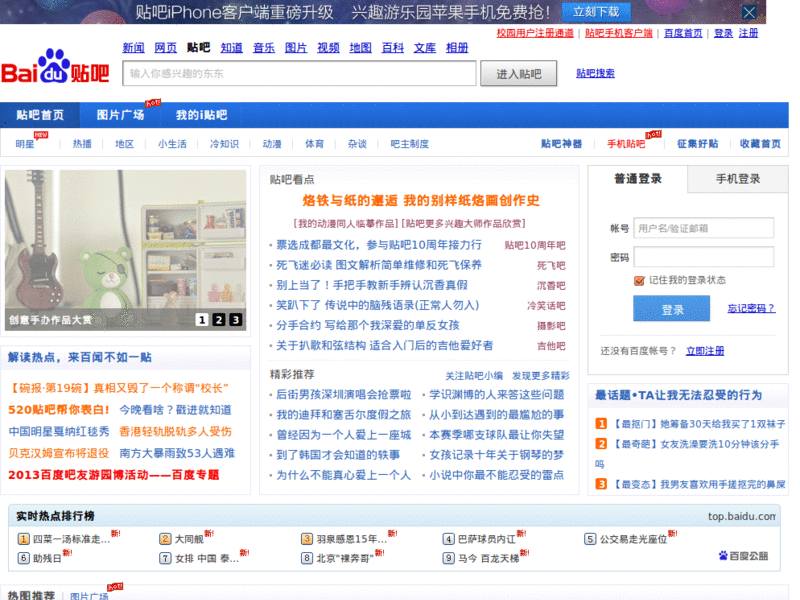Open the 征集好贴 link
Viewport: 800px width, 600px height.
(697, 144)
